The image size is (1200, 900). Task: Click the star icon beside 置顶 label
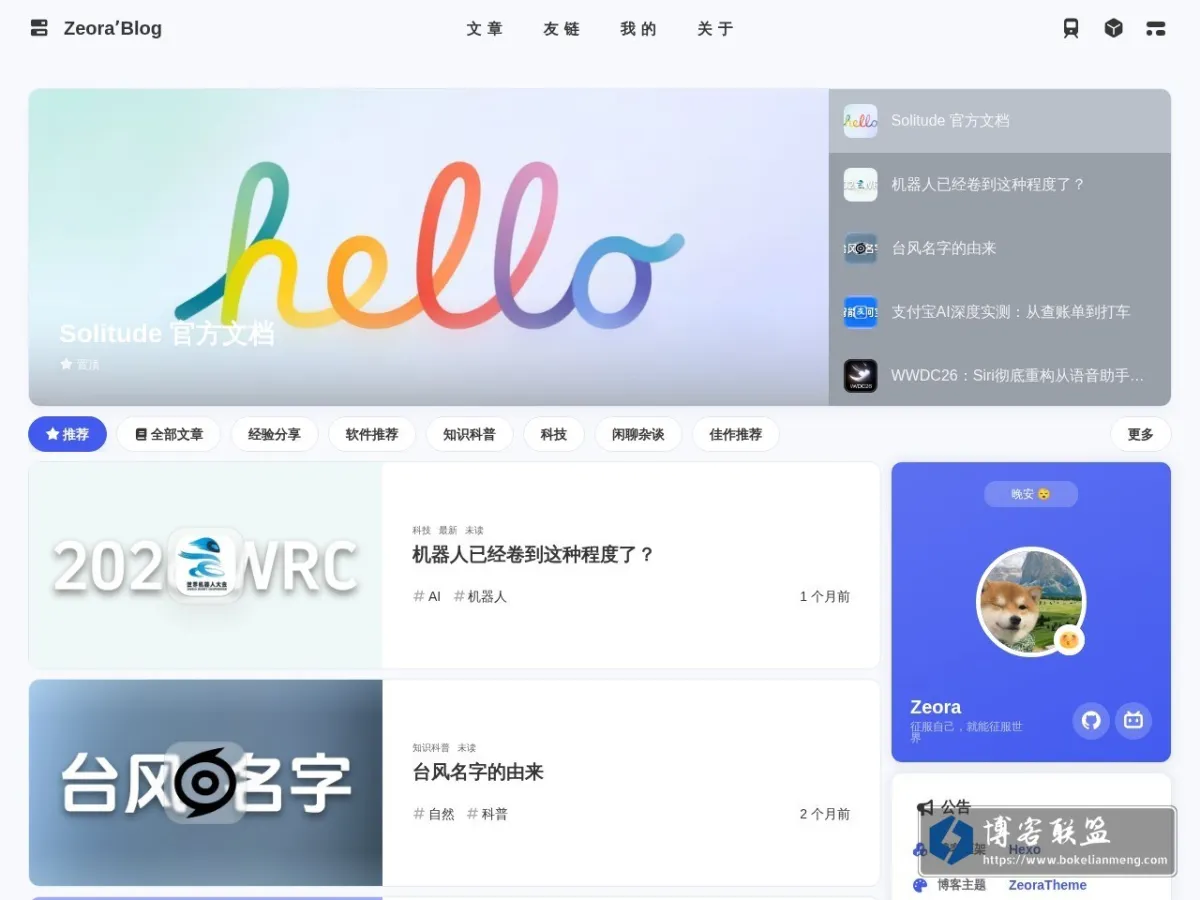point(66,364)
